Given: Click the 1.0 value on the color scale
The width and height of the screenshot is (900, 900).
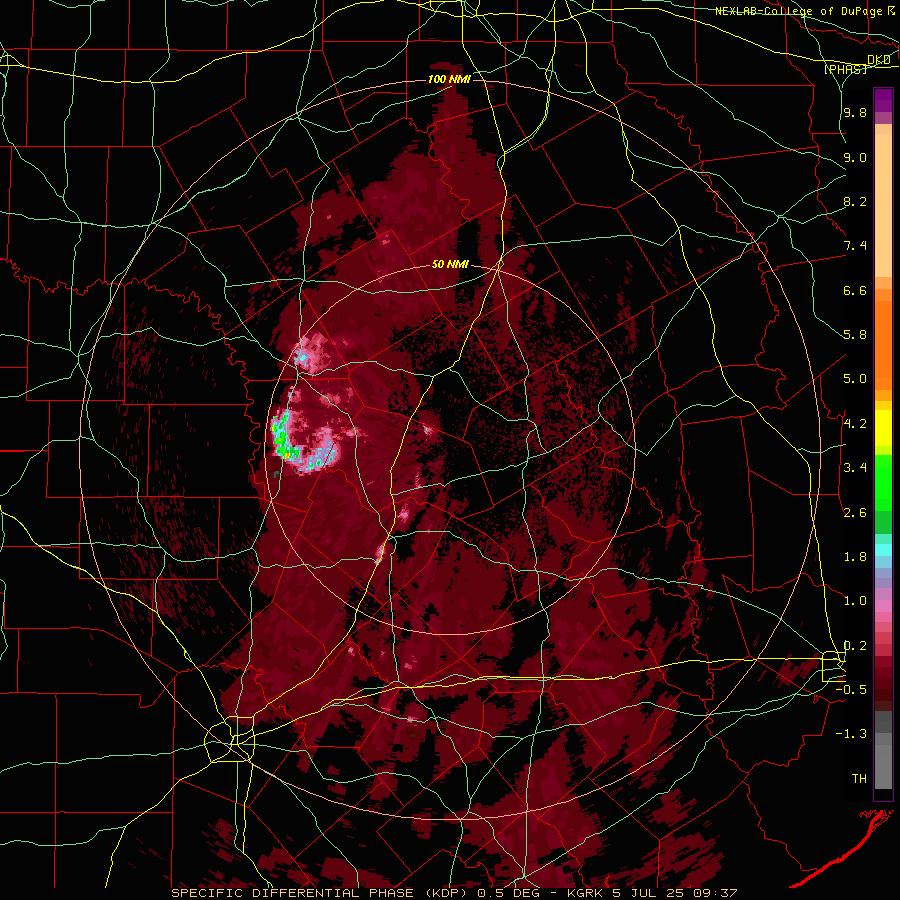Looking at the screenshot, I should point(855,601).
